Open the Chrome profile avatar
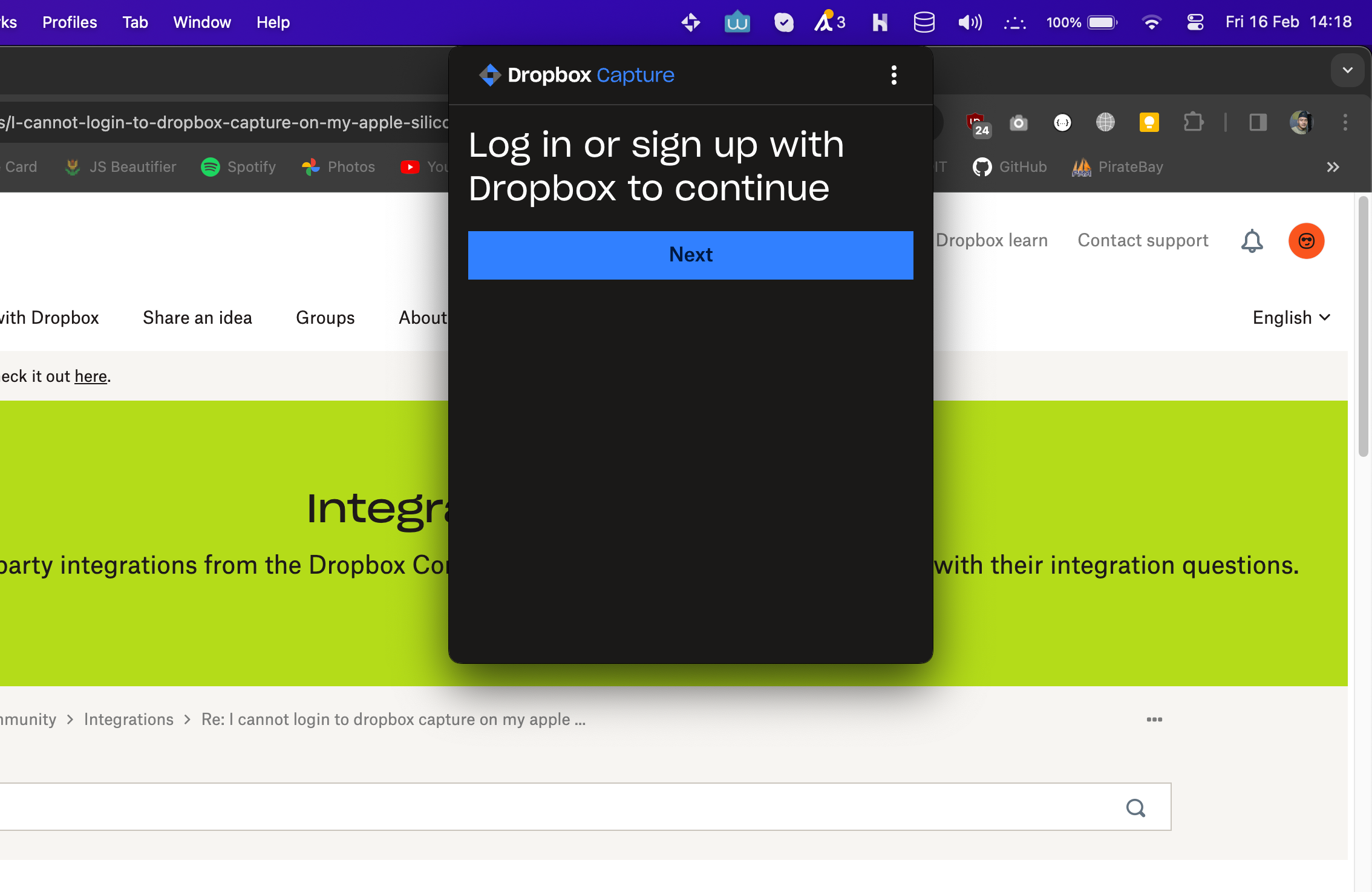1372x892 pixels. [1301, 123]
